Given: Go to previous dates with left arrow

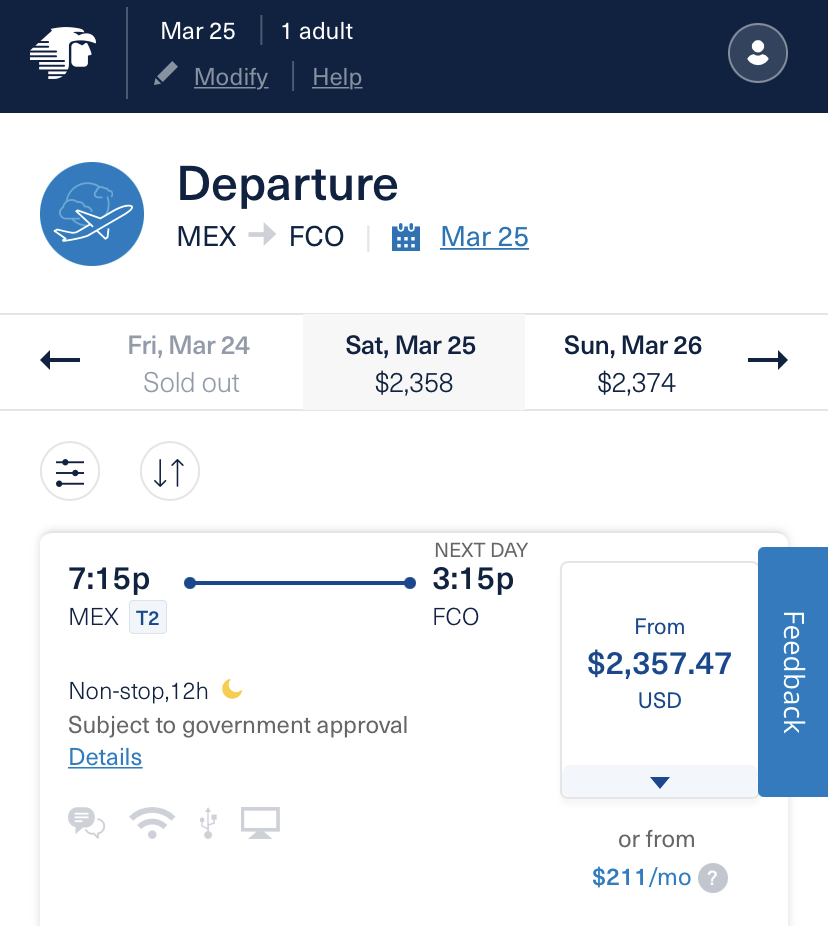Looking at the screenshot, I should pyautogui.click(x=60, y=360).
